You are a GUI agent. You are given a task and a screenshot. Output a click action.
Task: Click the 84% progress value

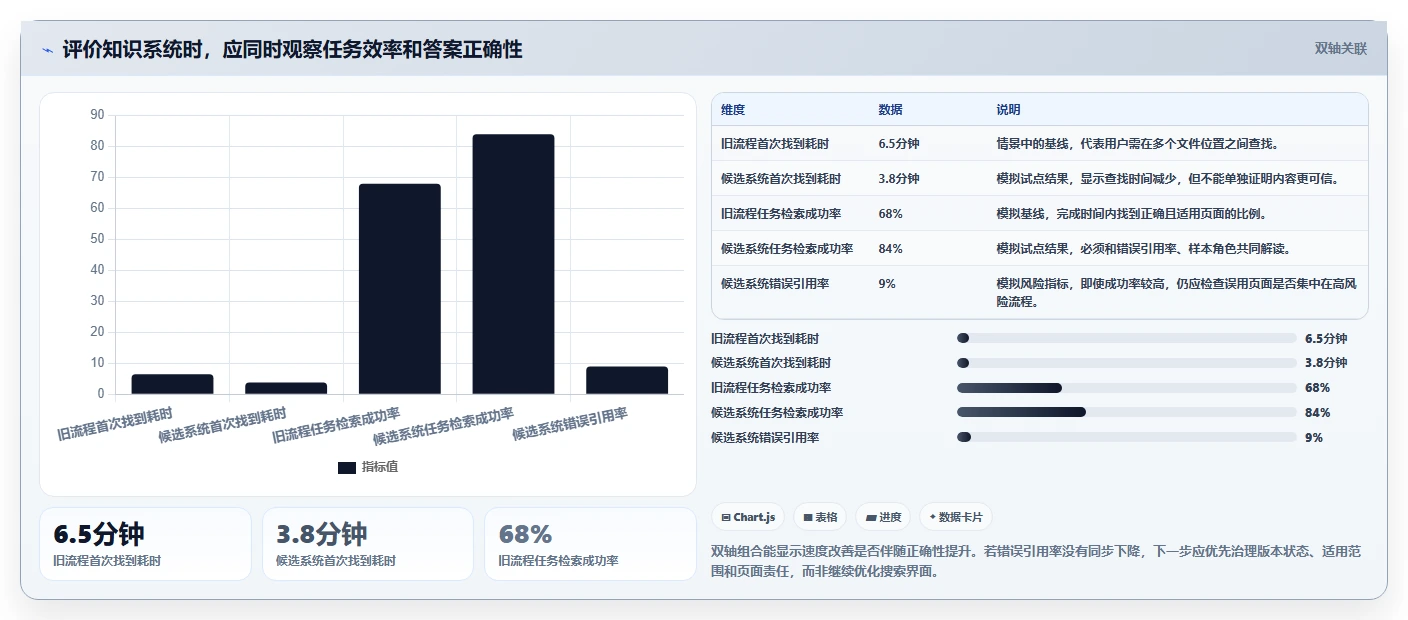[1318, 413]
